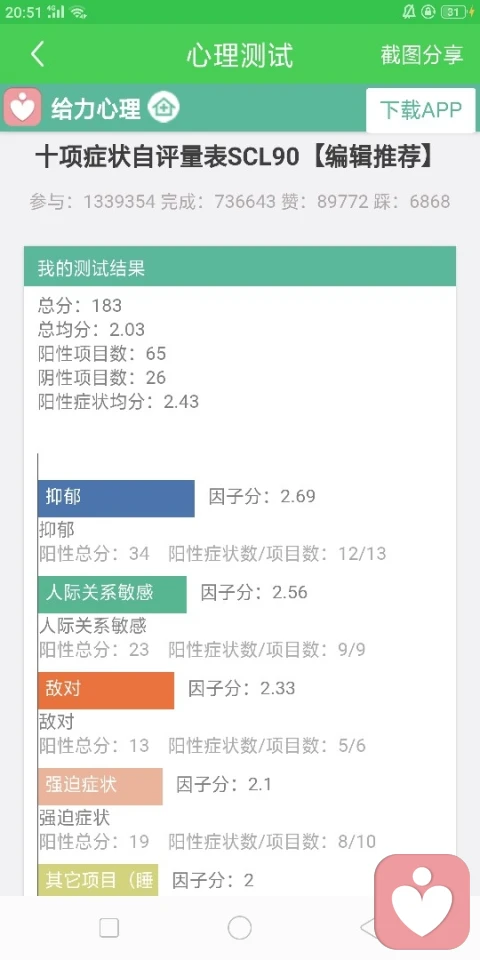Select the orange 敌对 factor bar

tap(106, 691)
